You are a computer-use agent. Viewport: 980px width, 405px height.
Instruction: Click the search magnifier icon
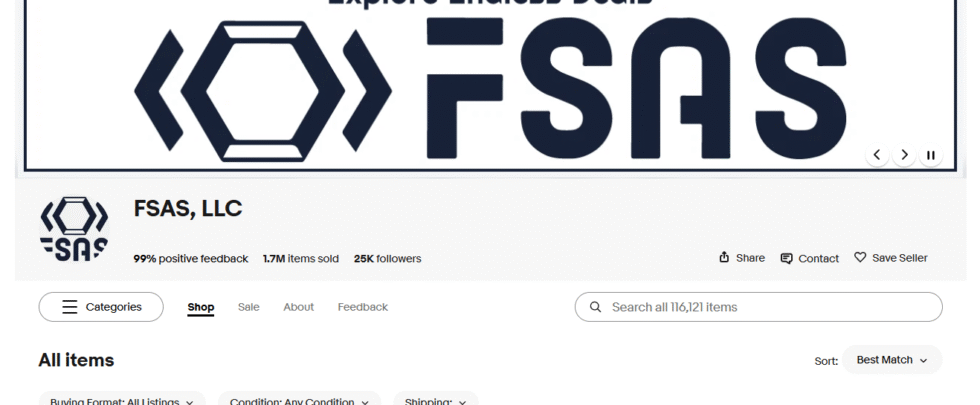[596, 307]
